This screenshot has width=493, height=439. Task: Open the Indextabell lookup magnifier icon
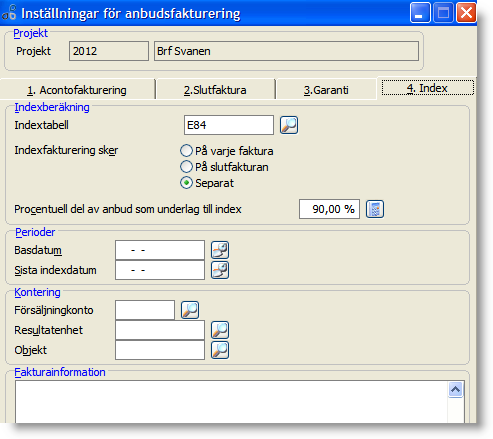pyautogui.click(x=289, y=125)
